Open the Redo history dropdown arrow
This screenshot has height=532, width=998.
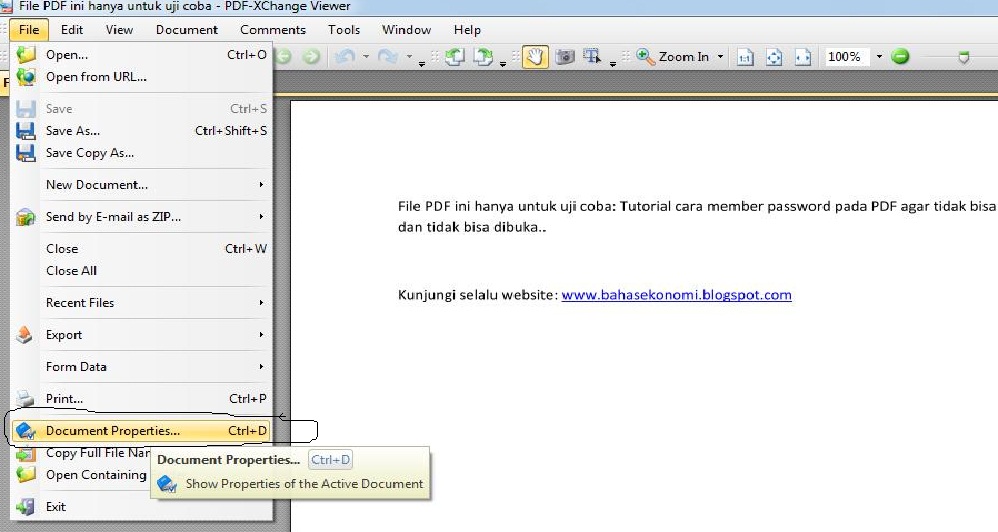[409, 57]
